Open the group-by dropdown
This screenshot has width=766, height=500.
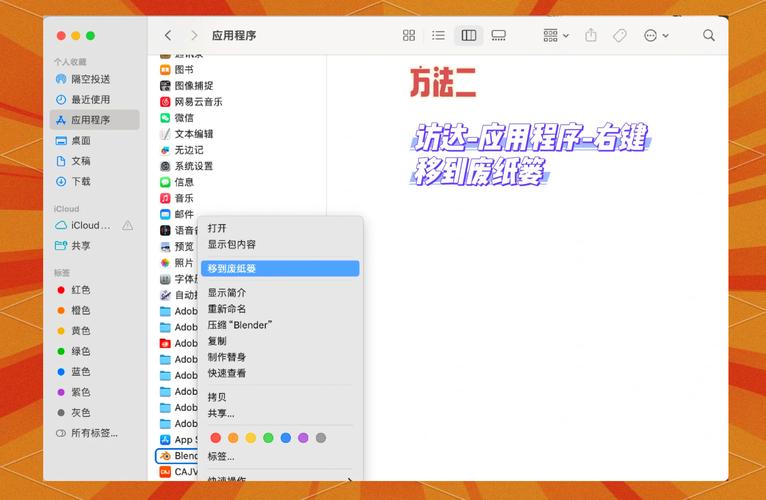(556, 35)
